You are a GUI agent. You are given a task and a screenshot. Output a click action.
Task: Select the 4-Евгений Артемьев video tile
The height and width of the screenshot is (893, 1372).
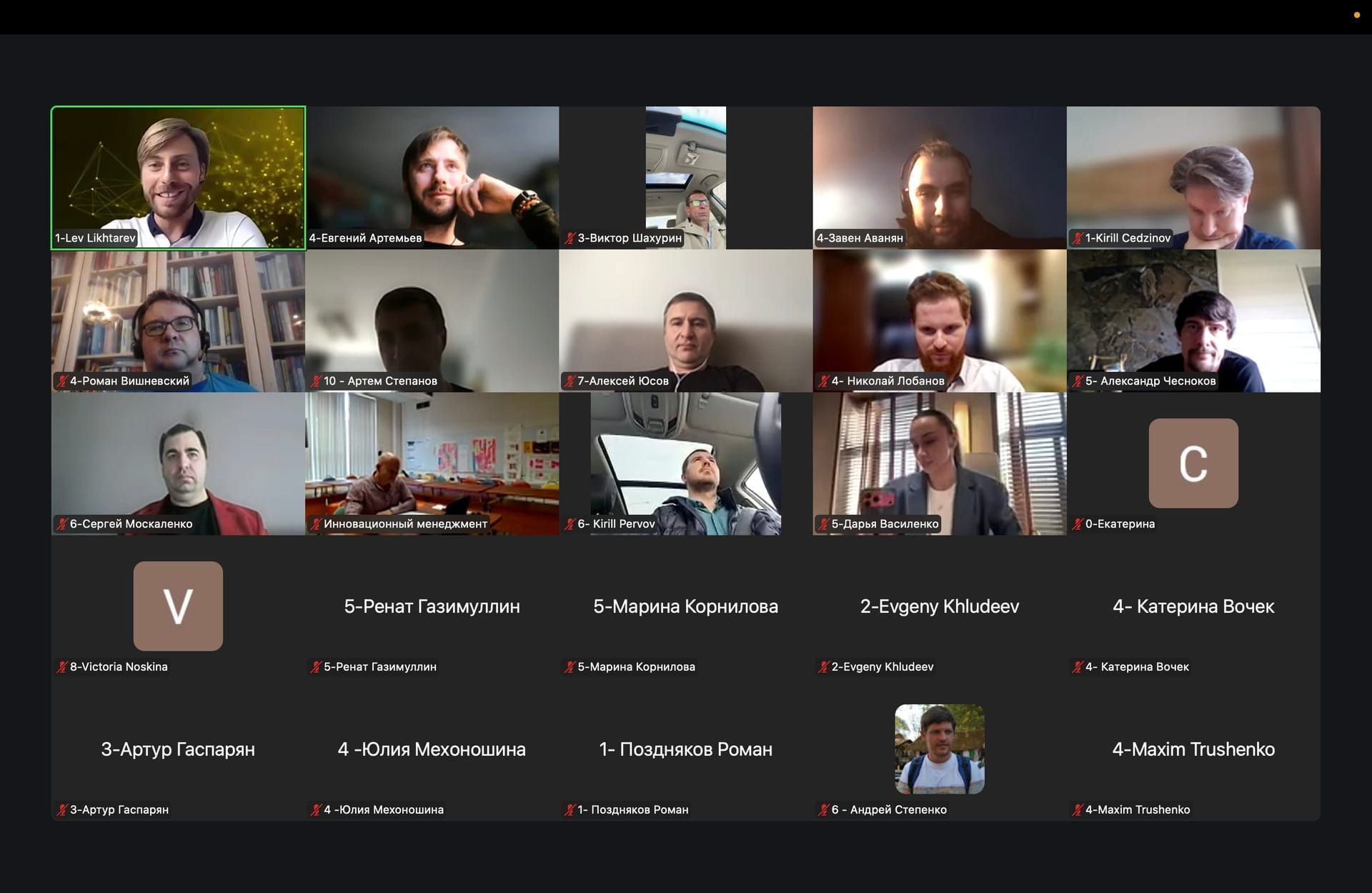click(x=432, y=178)
